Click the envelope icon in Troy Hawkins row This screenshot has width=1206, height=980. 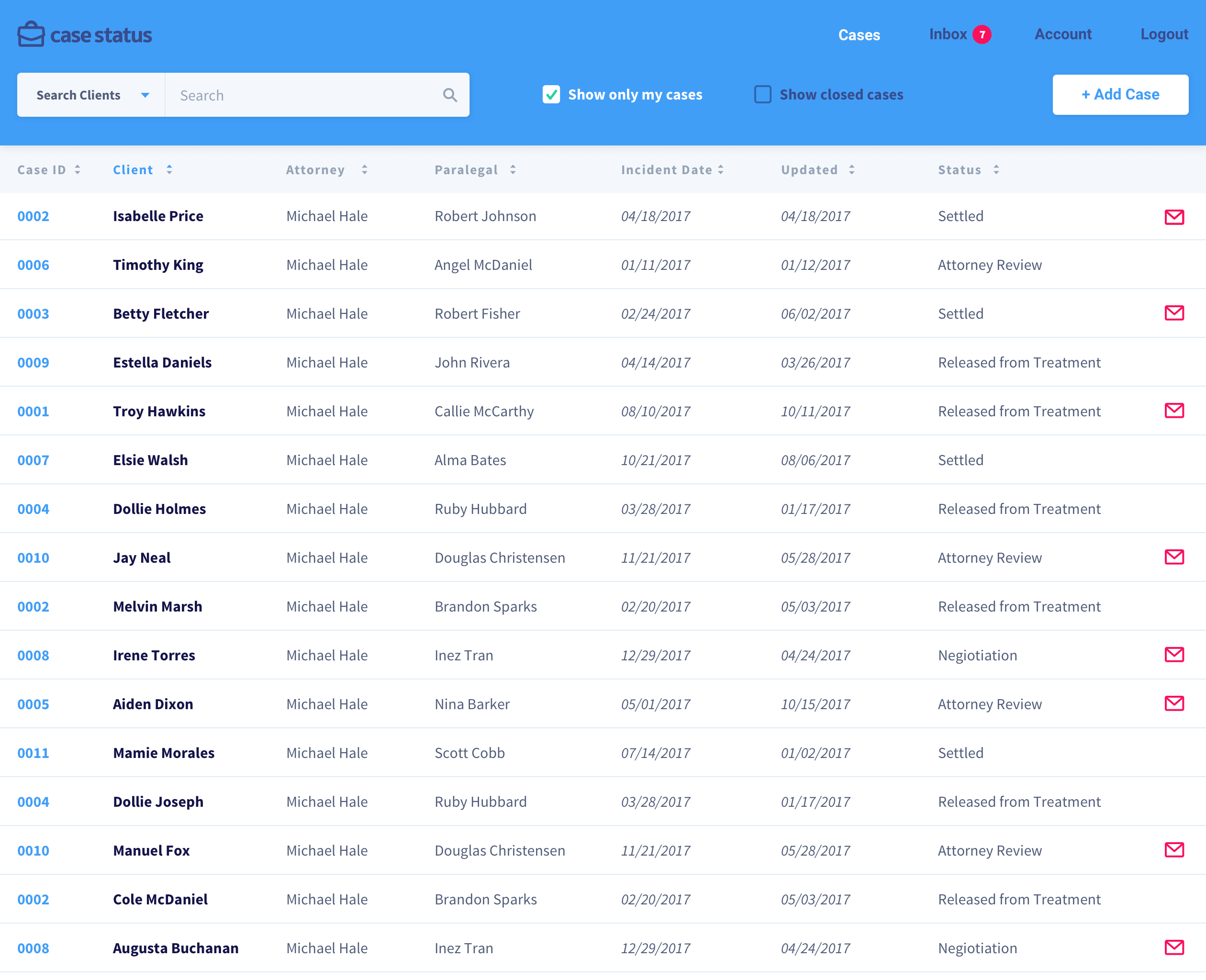[x=1174, y=411]
